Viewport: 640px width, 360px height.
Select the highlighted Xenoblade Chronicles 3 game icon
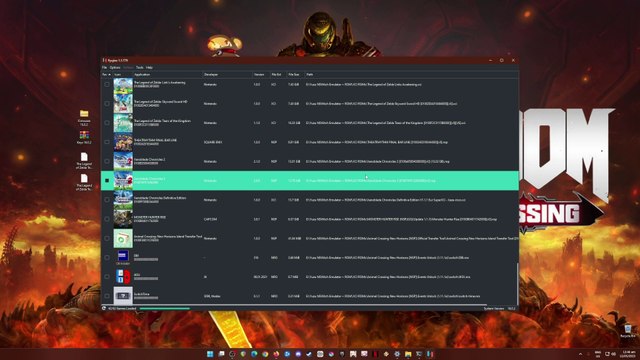123,180
